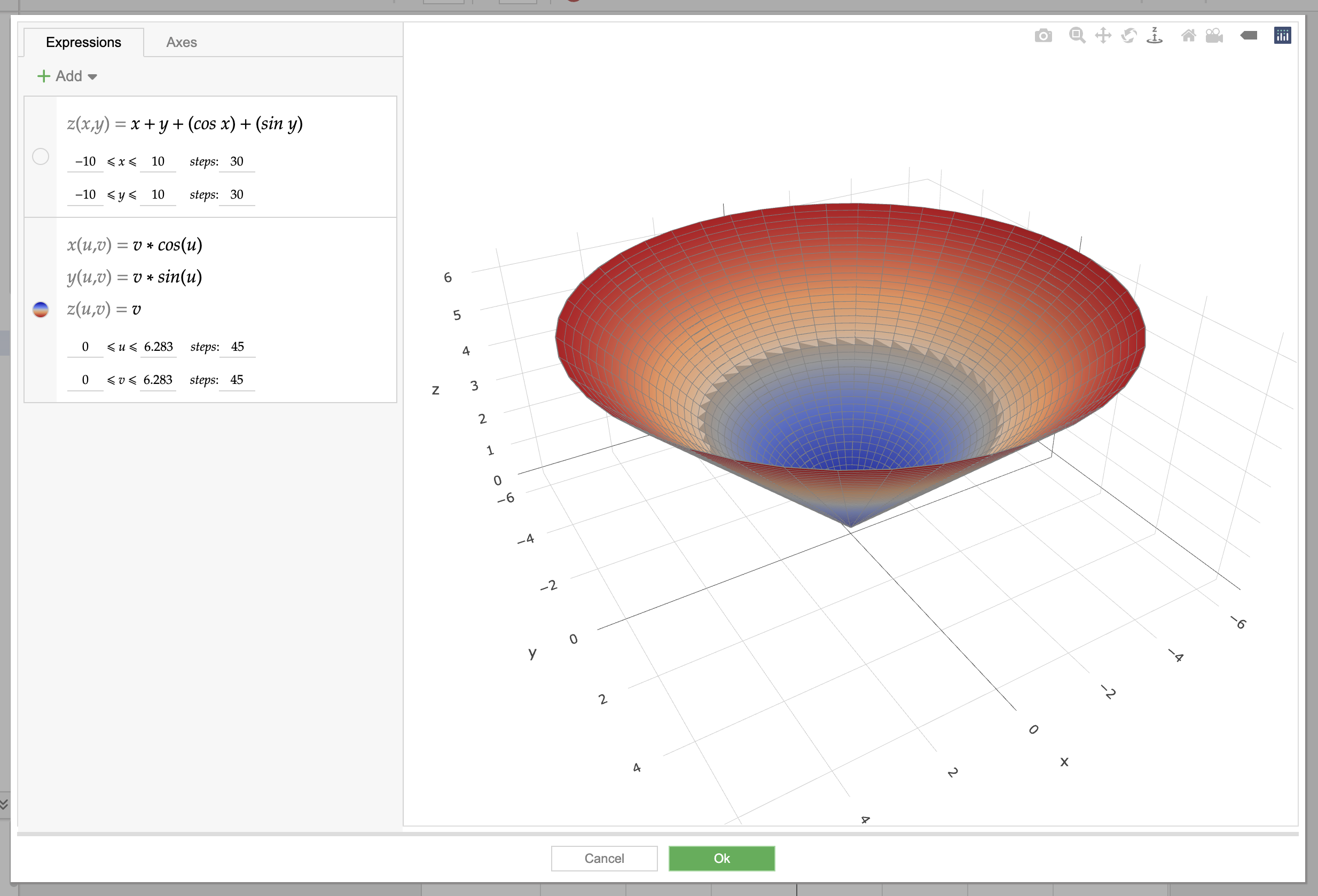Edit u steps value 45
This screenshot has width=1318, height=896.
point(238,347)
